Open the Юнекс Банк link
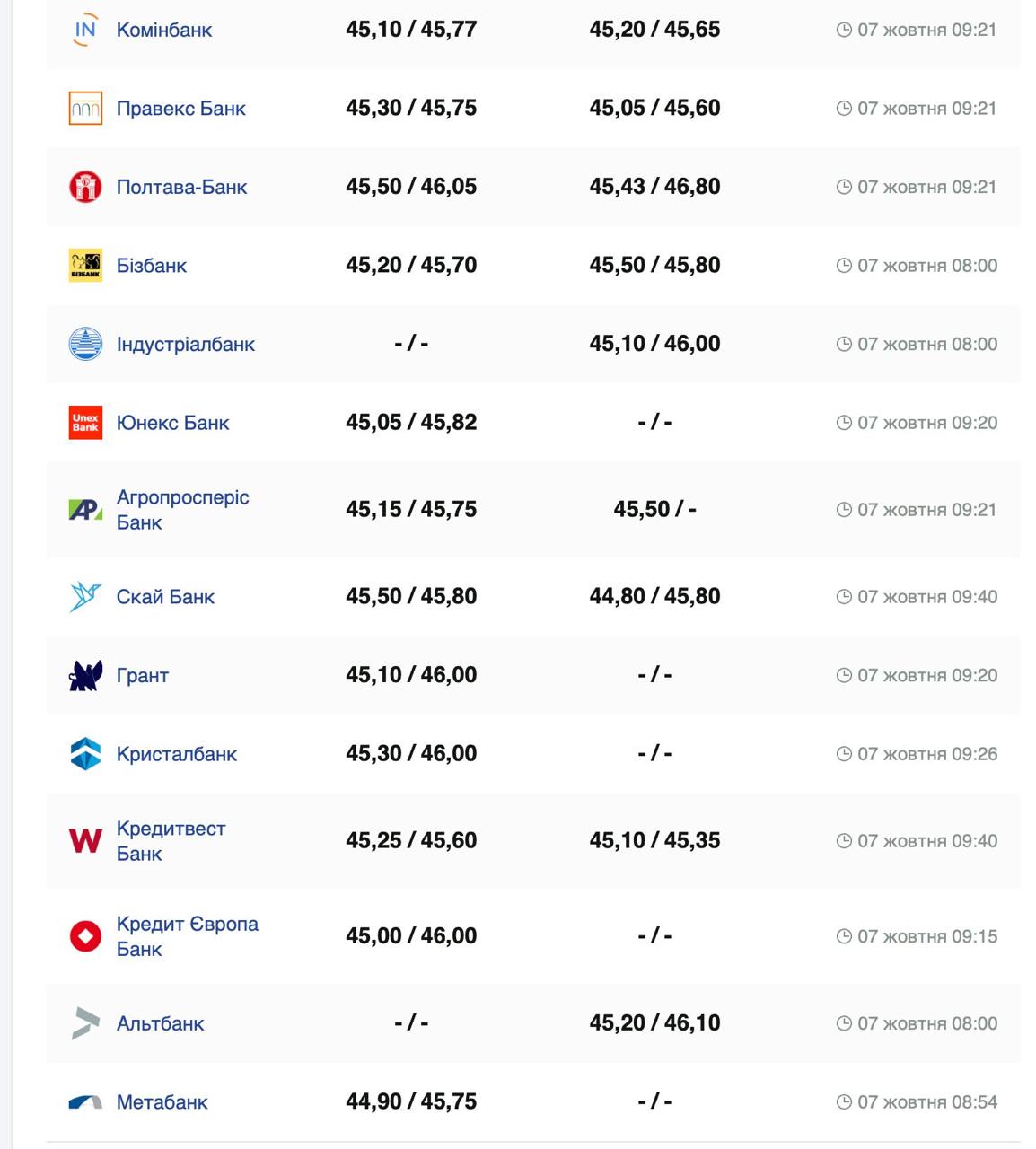This screenshot has width=1036, height=1149. (x=172, y=423)
